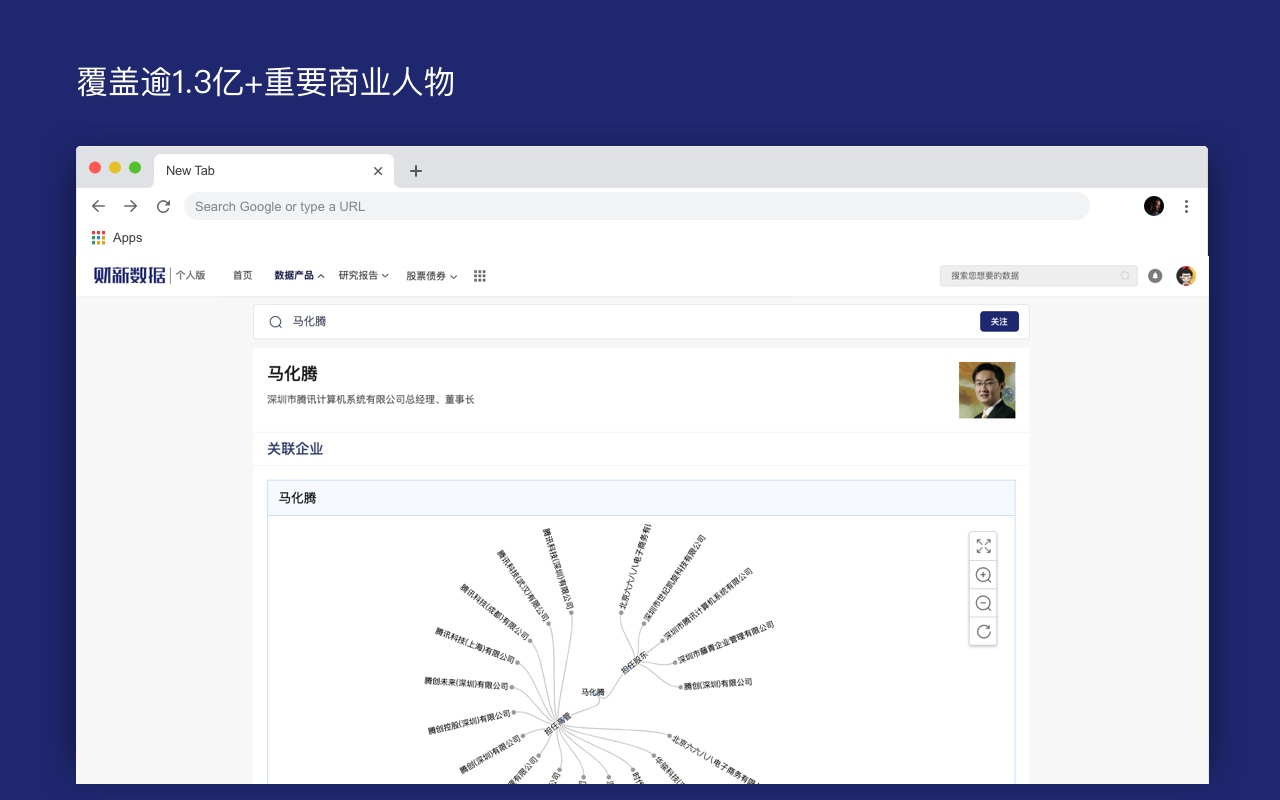Click the Apps bookmarks shortcut

point(117,238)
